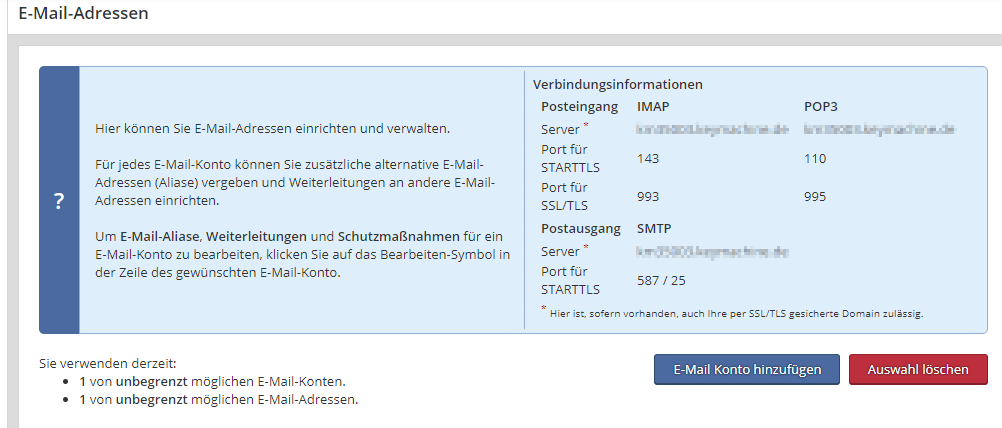Viewport: 1002px width, 428px height.
Task: Click the blurred SMTP server address
Action: click(713, 250)
